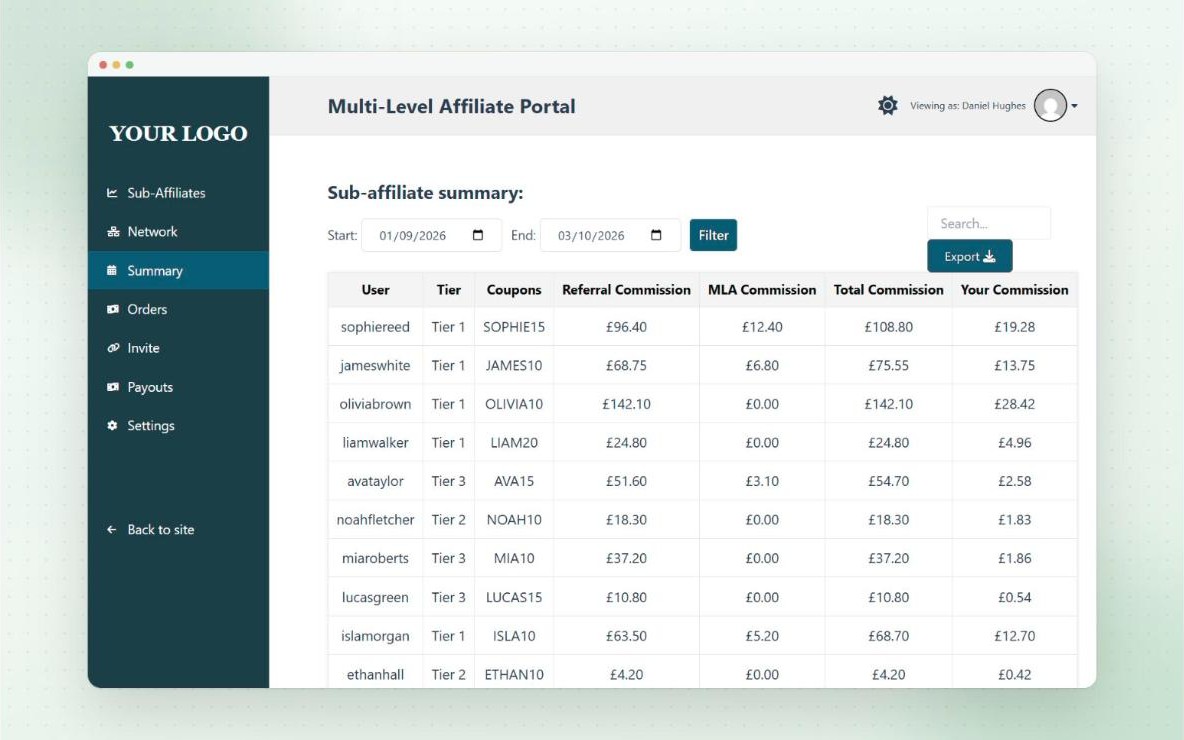Click the Sub-Affiliates chart icon in sidebar

112,193
